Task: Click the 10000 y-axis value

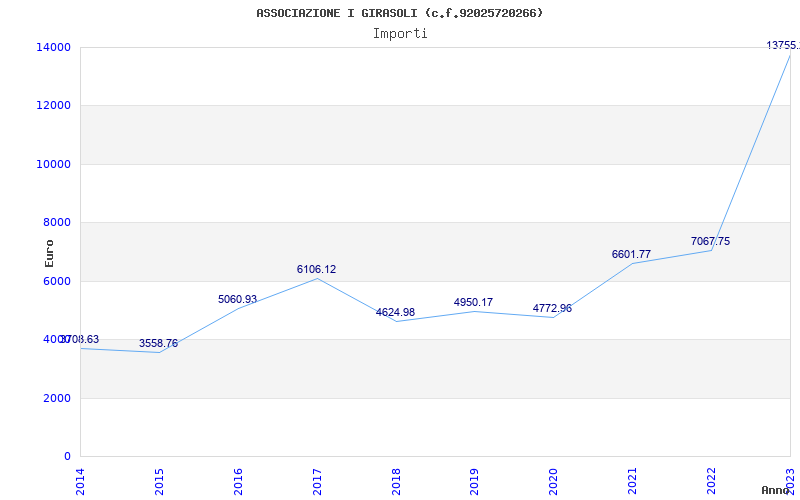Action: [x=53, y=164]
